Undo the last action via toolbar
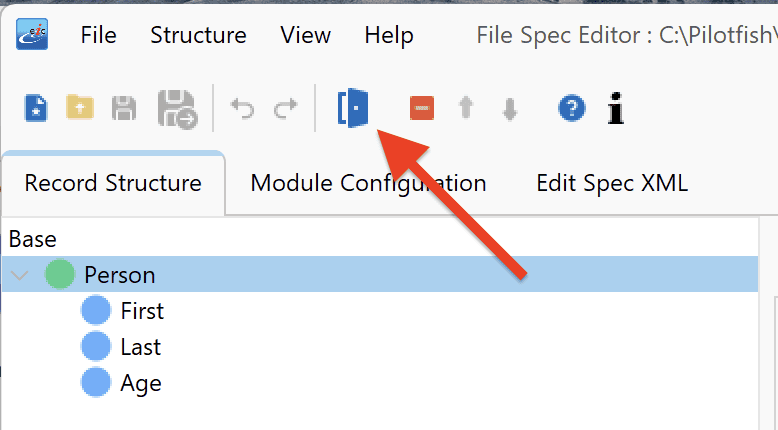The width and height of the screenshot is (778, 430). tap(243, 108)
